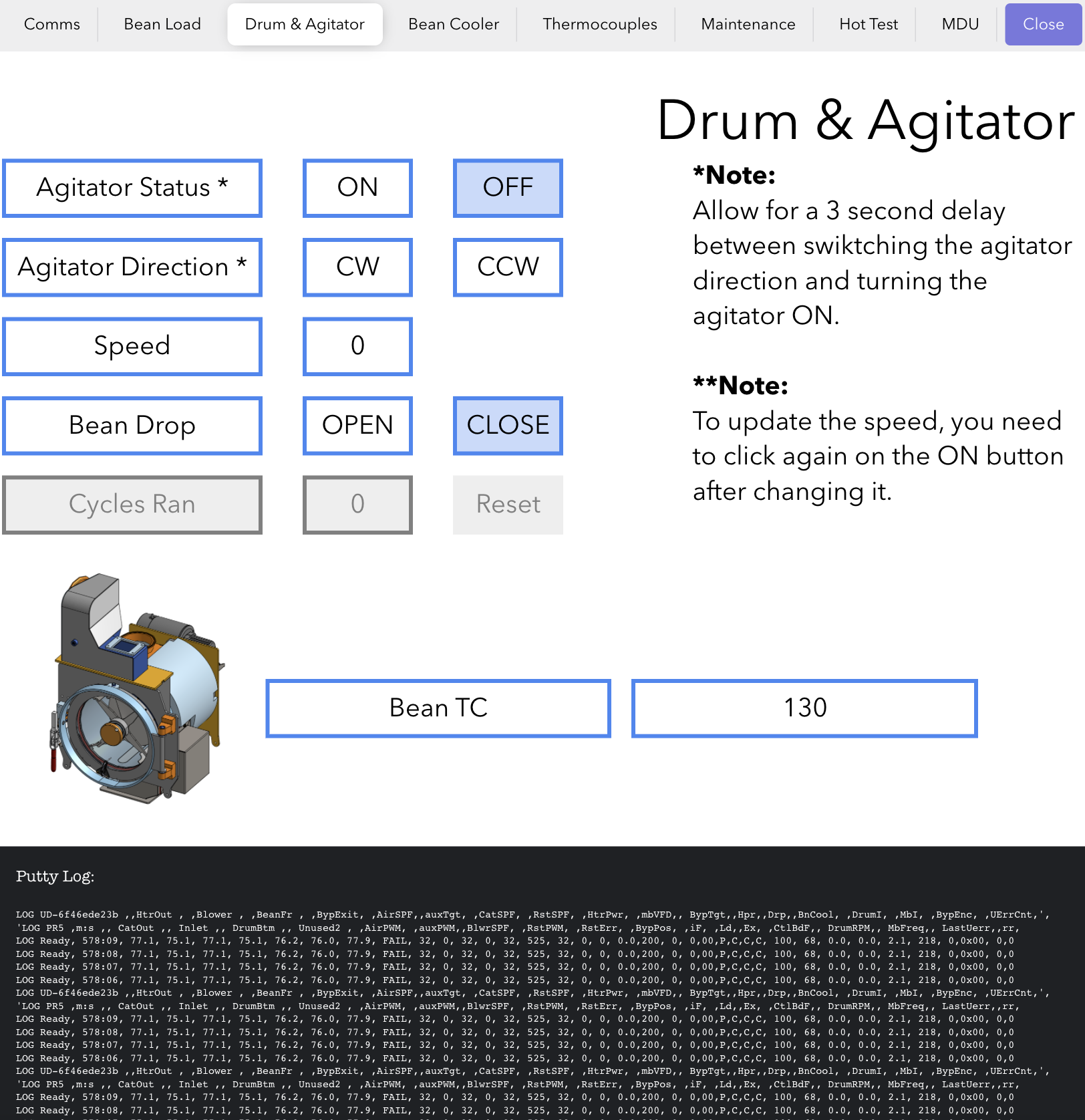Click the Bean TC label box
Screen dimensions: 1085x1120
(x=438, y=708)
